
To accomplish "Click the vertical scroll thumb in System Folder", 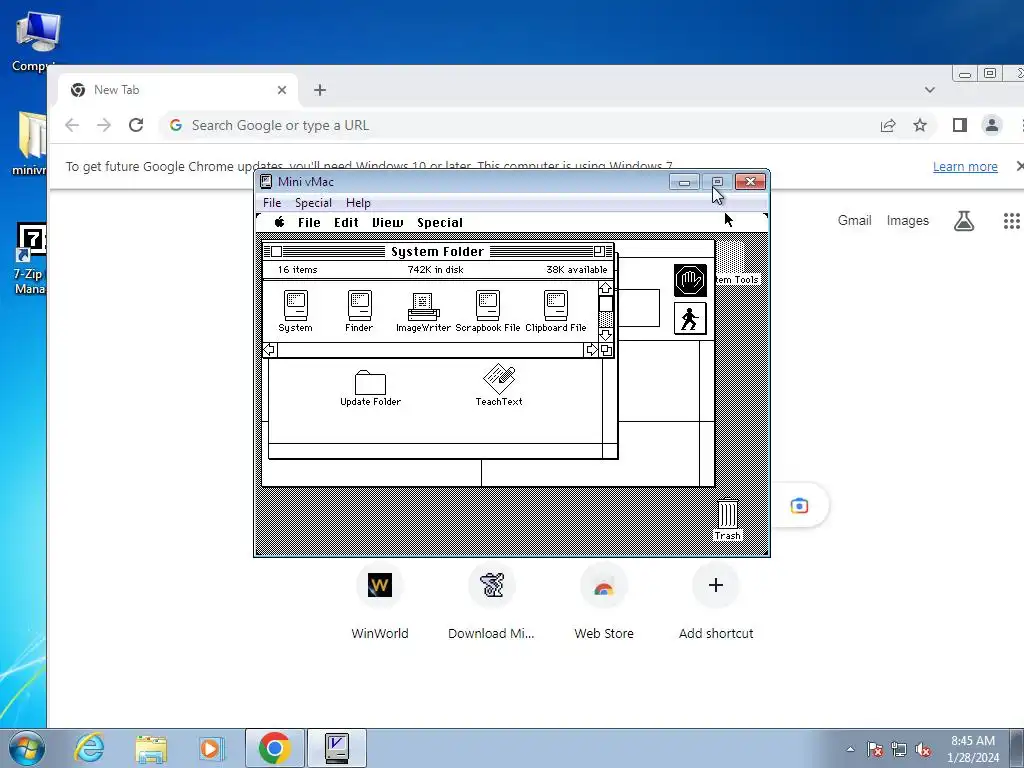I will [x=605, y=304].
